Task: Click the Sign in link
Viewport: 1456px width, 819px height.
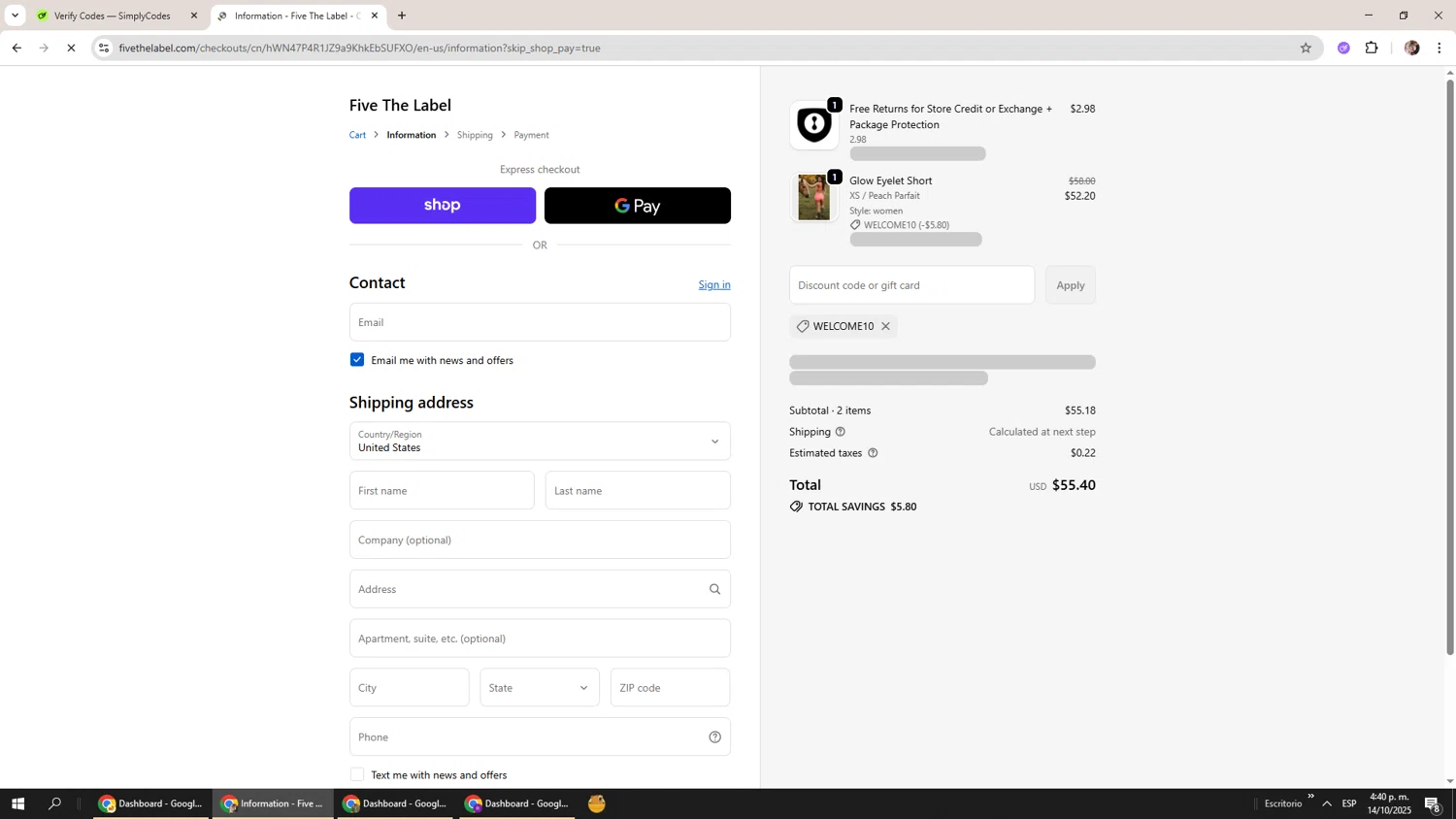Action: [x=714, y=284]
